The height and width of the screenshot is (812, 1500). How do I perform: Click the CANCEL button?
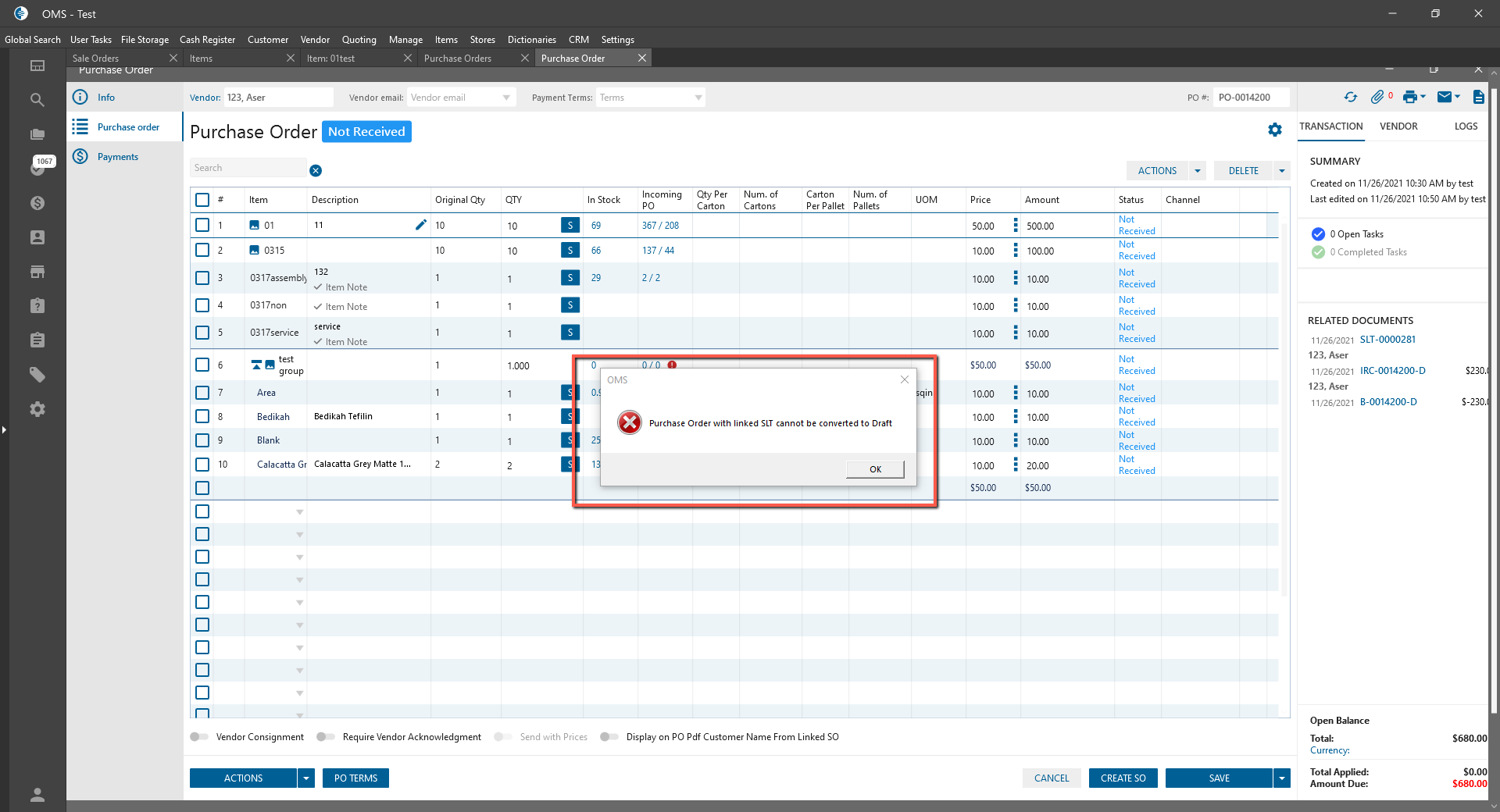click(1052, 778)
